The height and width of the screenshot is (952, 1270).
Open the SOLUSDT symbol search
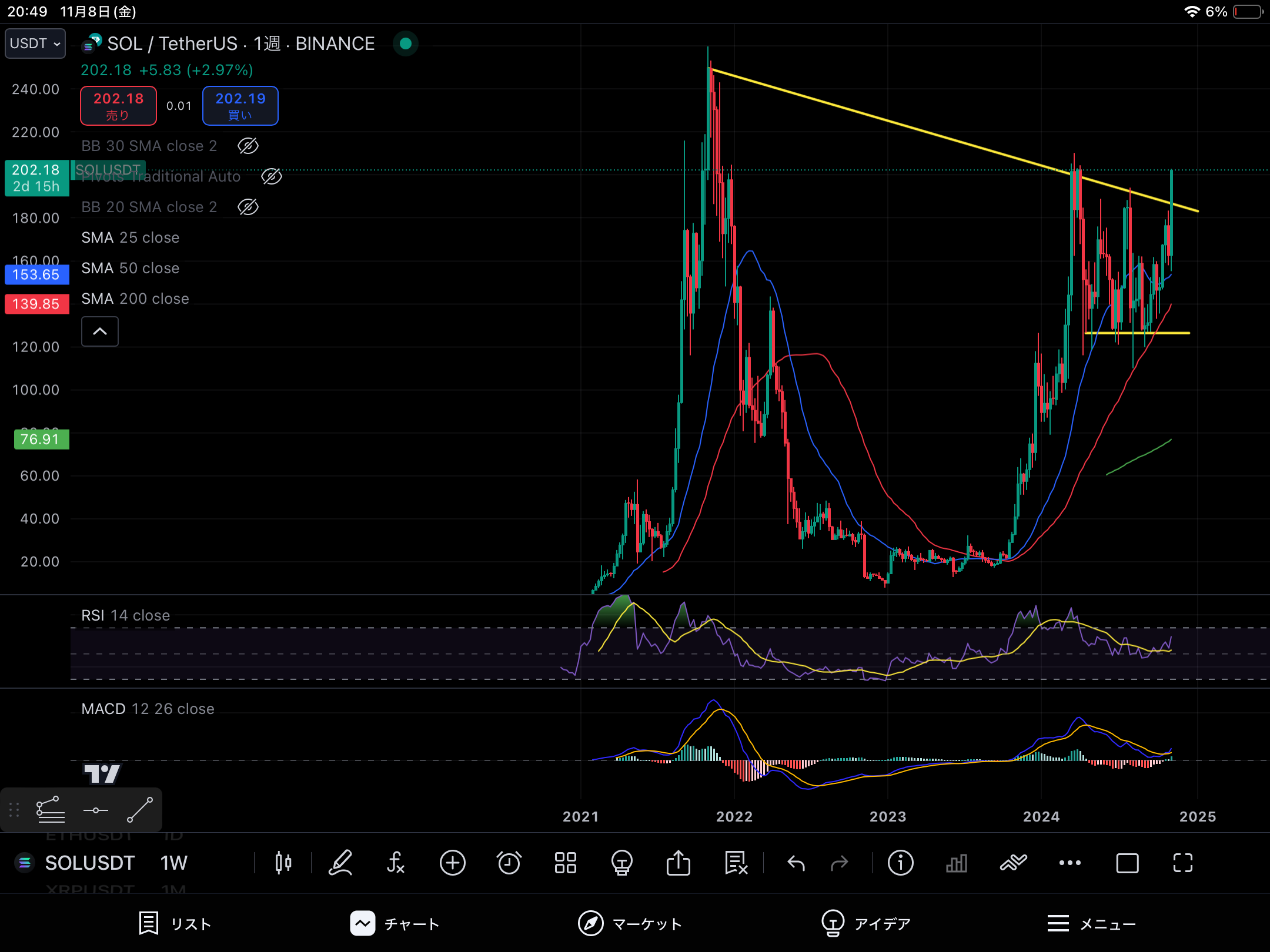(x=90, y=863)
